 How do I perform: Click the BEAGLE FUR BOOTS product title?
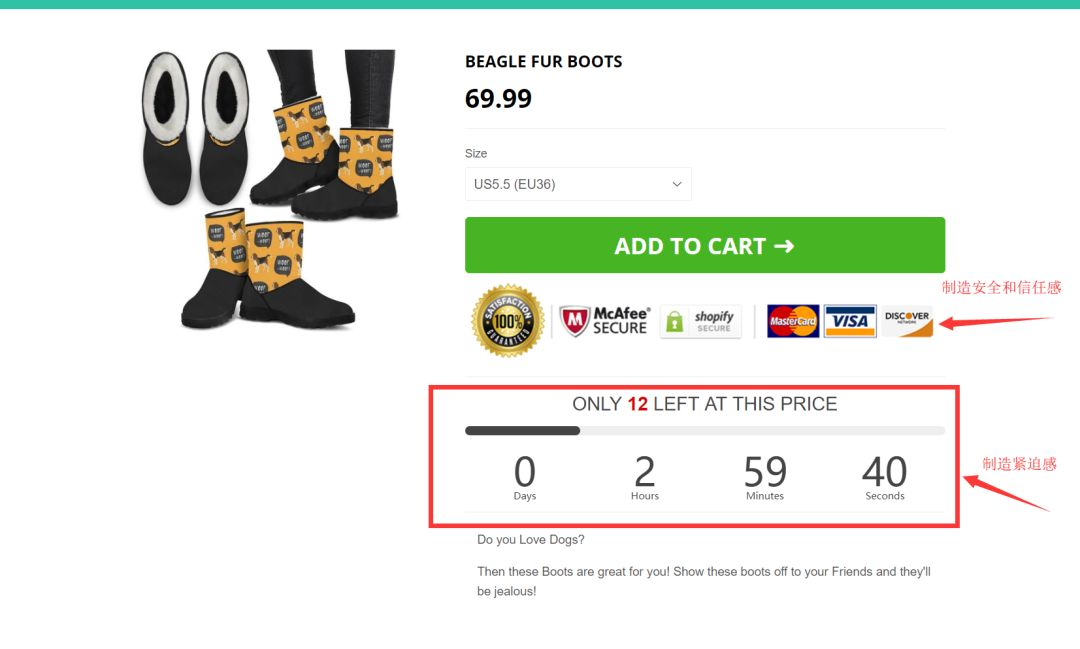(x=543, y=62)
